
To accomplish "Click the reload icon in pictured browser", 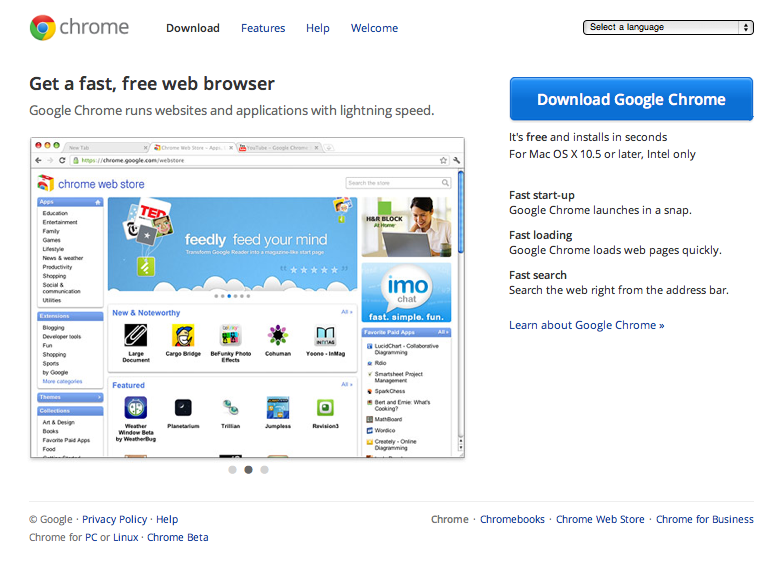I will pos(62,160).
